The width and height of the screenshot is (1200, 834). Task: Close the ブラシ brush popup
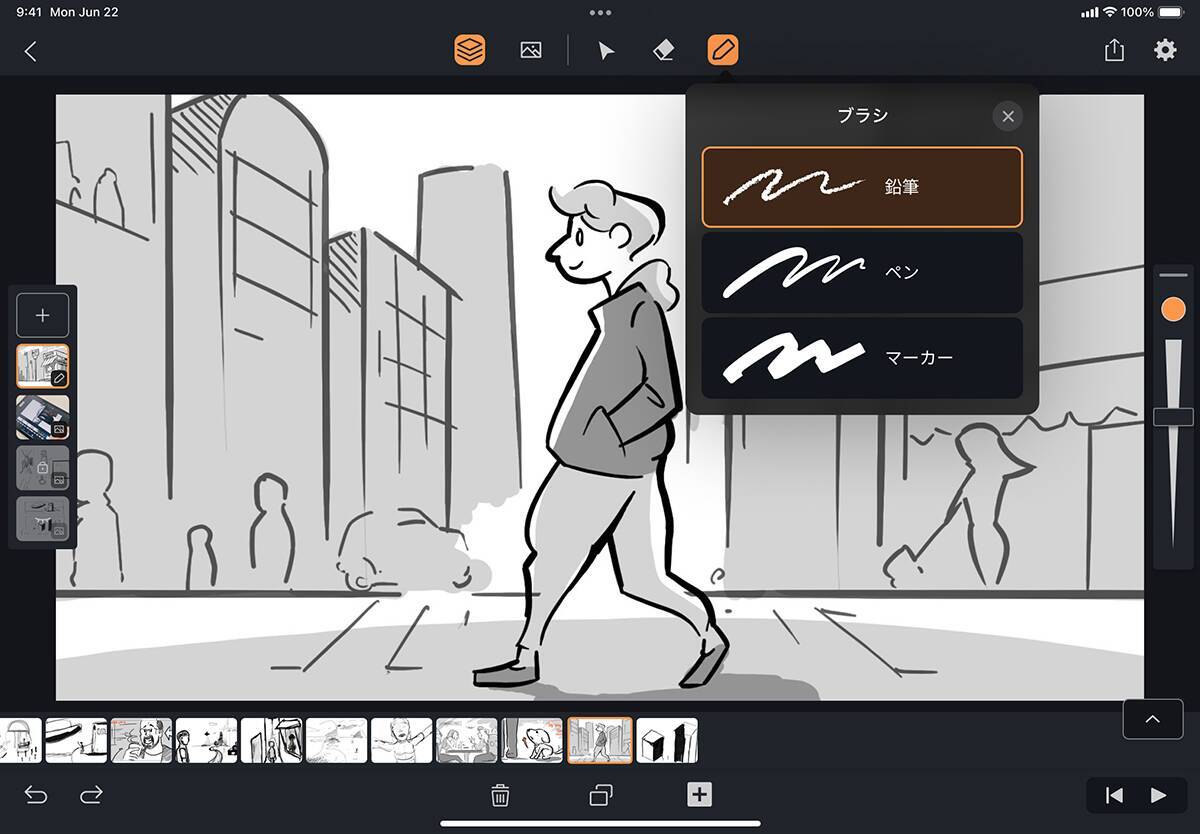point(1007,116)
